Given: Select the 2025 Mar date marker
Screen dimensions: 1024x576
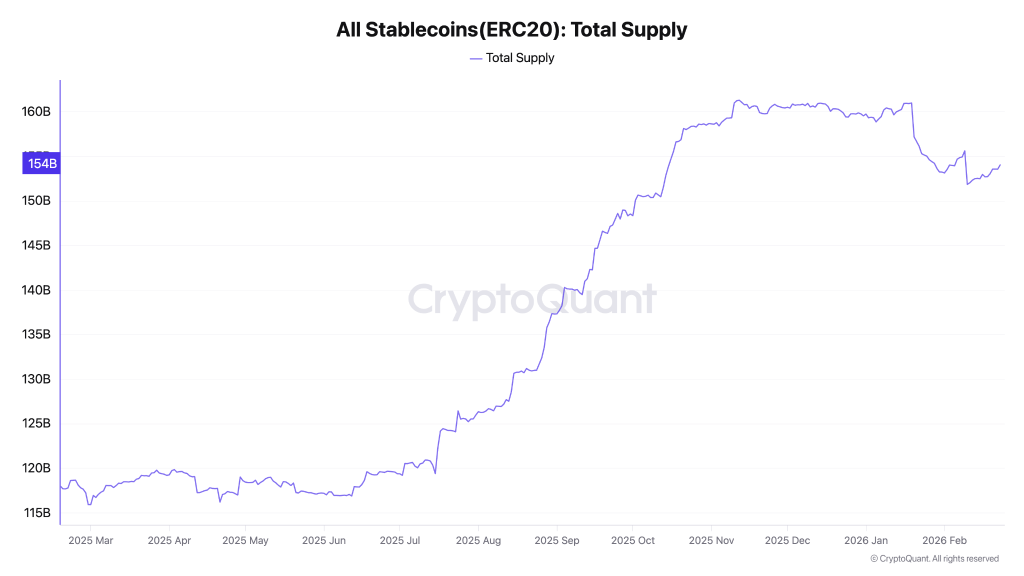Looking at the screenshot, I should [x=90, y=540].
